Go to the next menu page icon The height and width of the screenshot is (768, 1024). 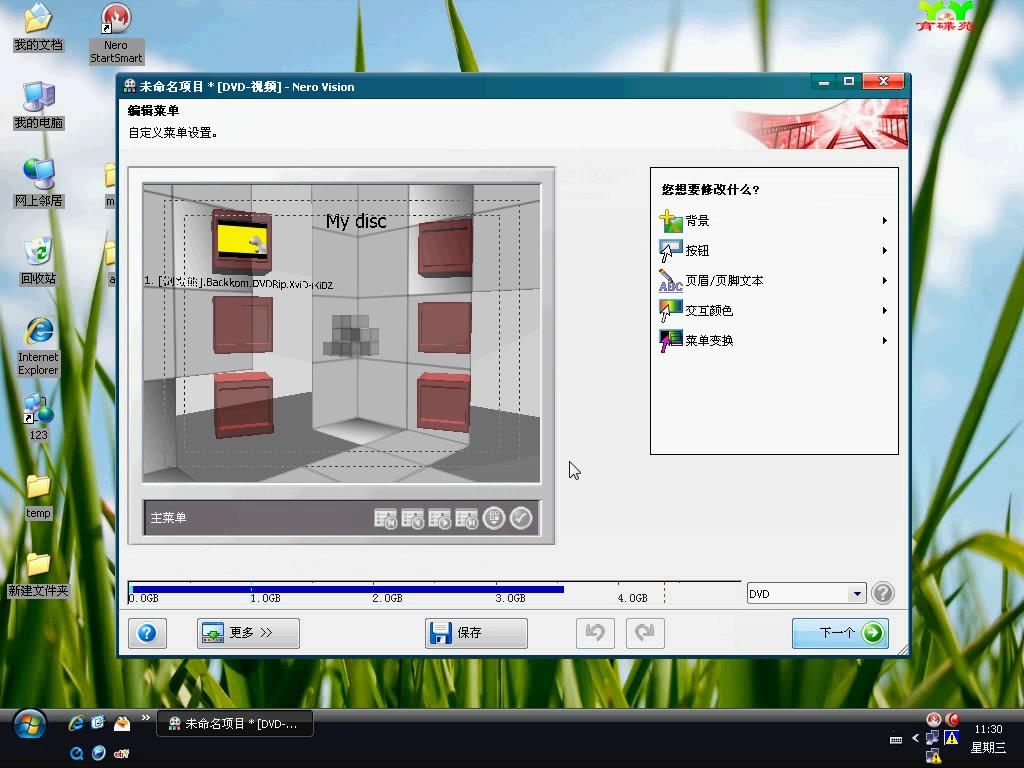pos(440,519)
